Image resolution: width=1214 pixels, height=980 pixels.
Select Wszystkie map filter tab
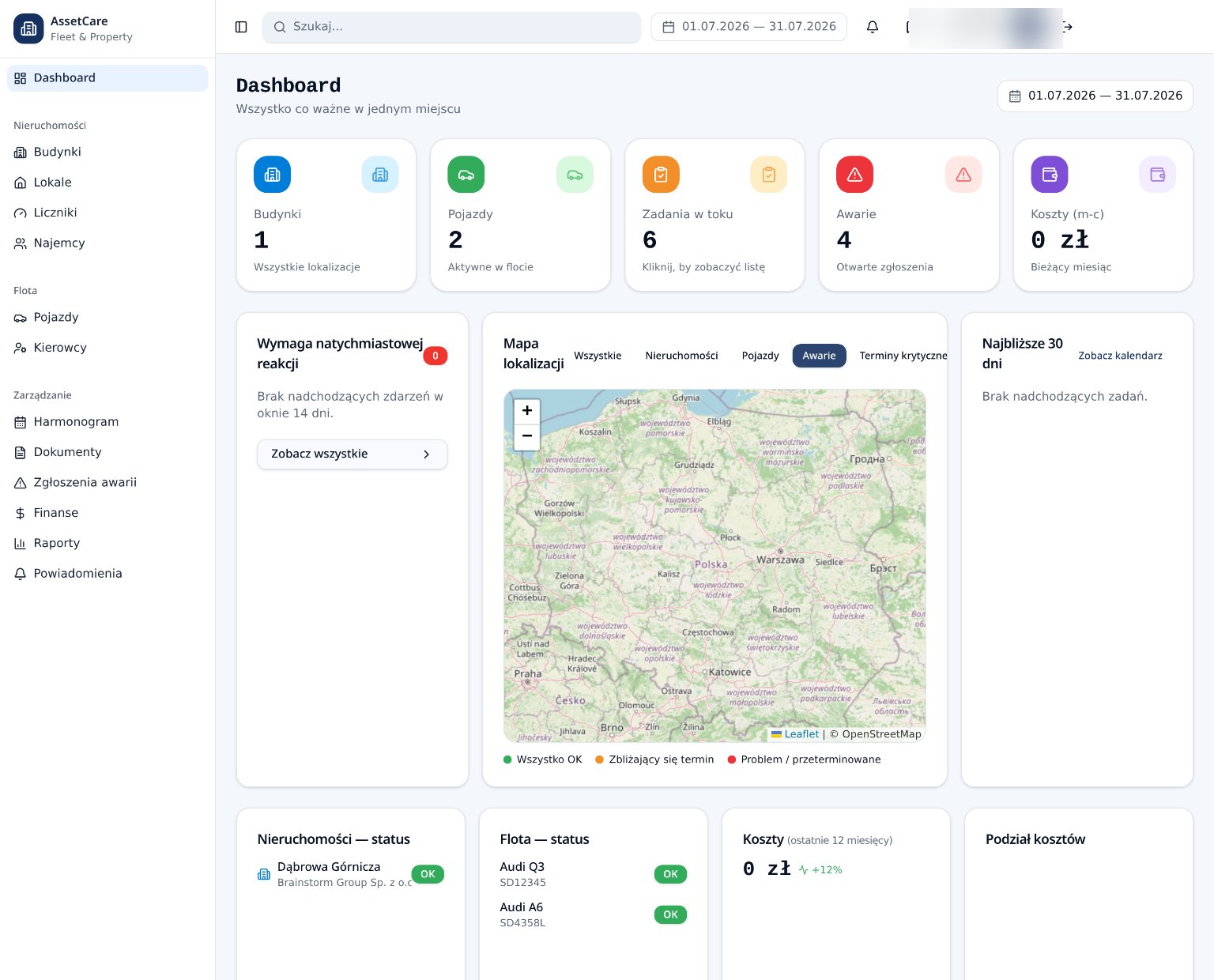(x=598, y=356)
